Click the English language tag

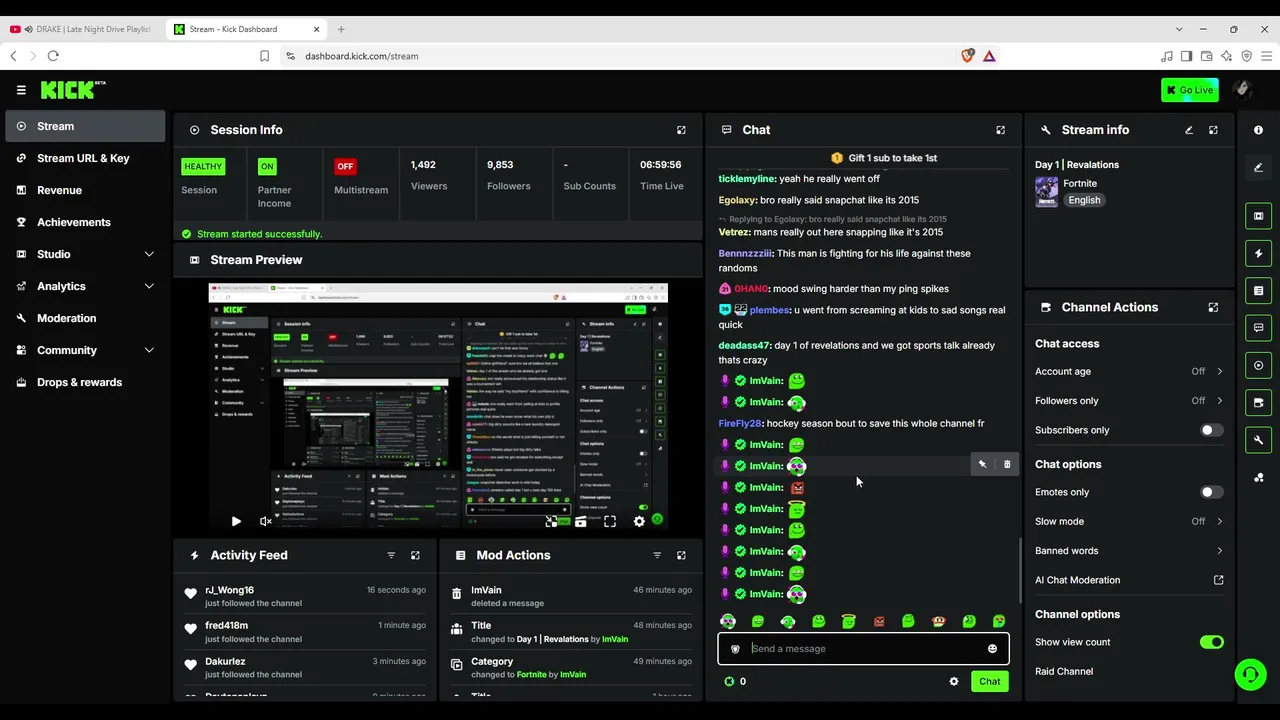click(1084, 200)
